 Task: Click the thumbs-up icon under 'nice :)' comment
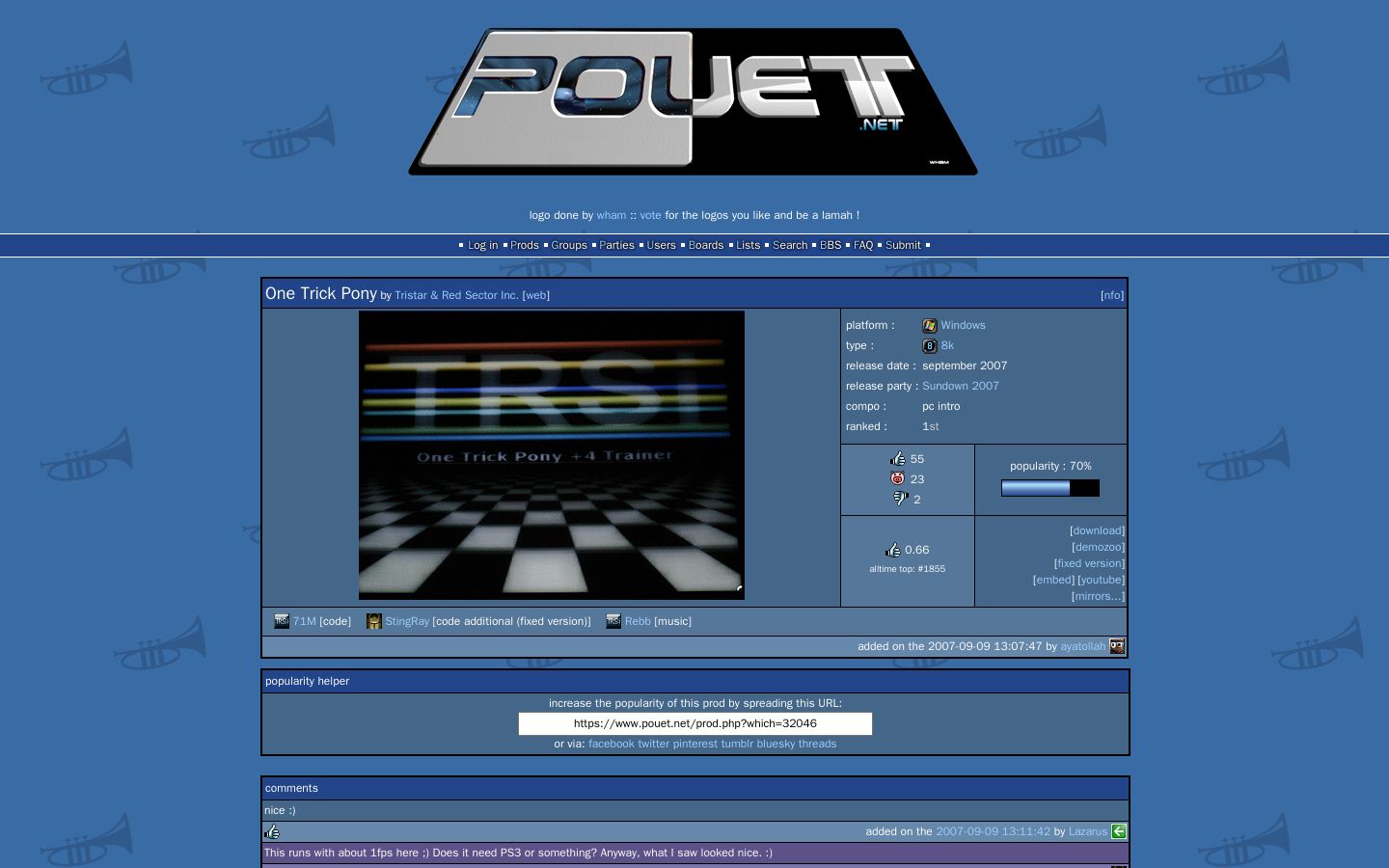pyautogui.click(x=272, y=831)
